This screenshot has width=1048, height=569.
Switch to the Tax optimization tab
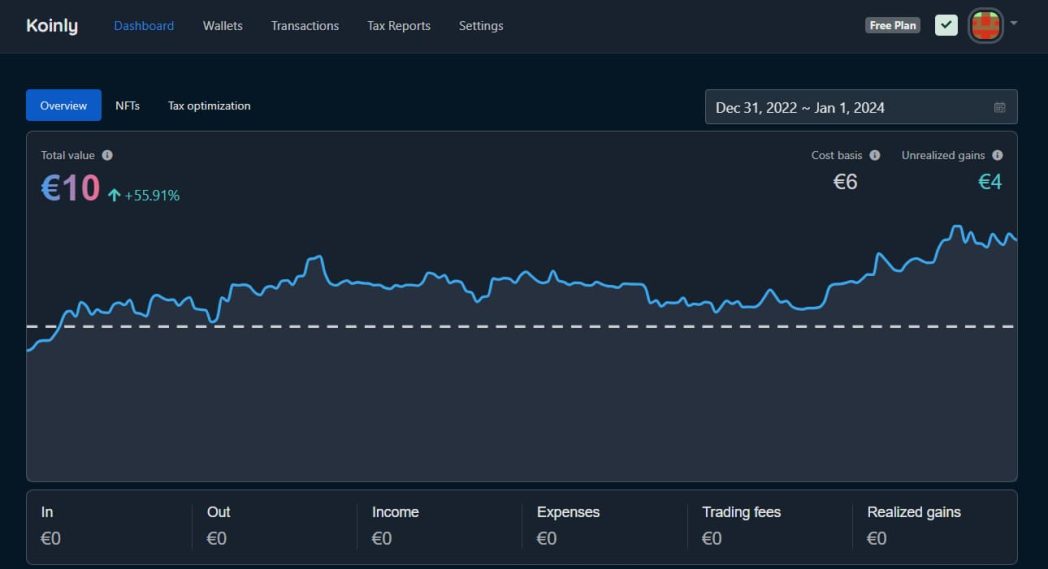(209, 105)
